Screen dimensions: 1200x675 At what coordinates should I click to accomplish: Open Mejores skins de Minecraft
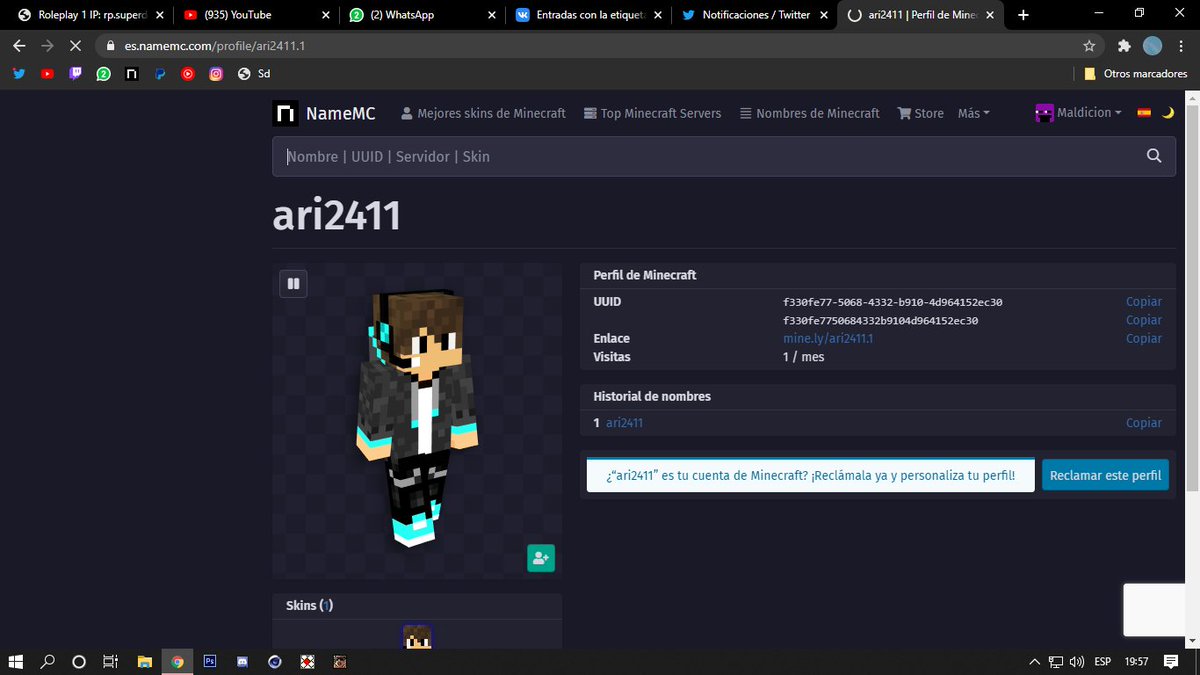(x=483, y=113)
